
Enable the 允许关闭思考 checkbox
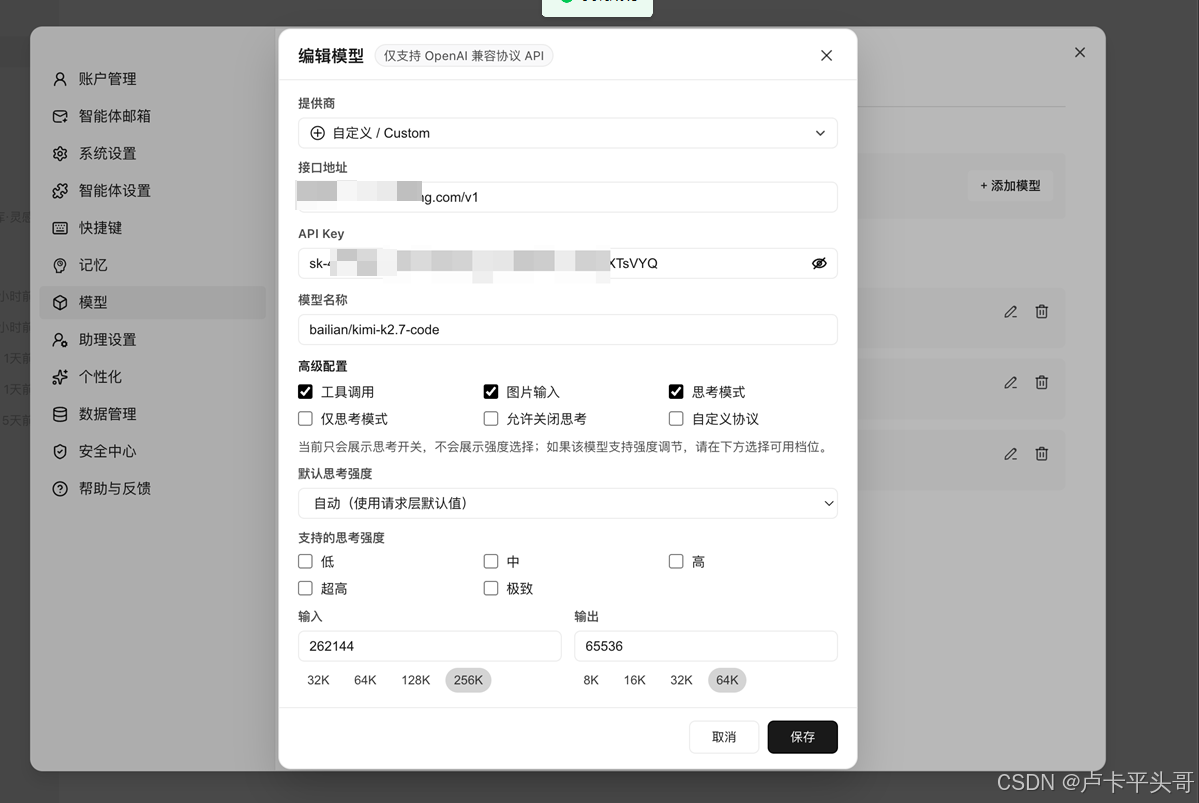pos(491,418)
